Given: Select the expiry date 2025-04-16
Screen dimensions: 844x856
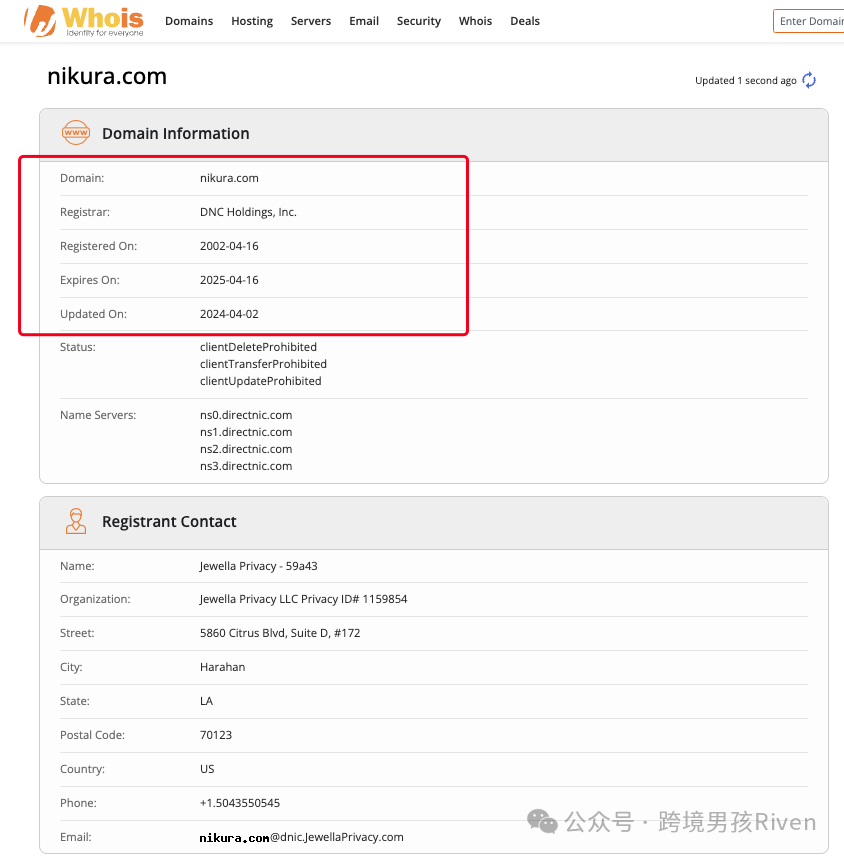Looking at the screenshot, I should point(229,280).
